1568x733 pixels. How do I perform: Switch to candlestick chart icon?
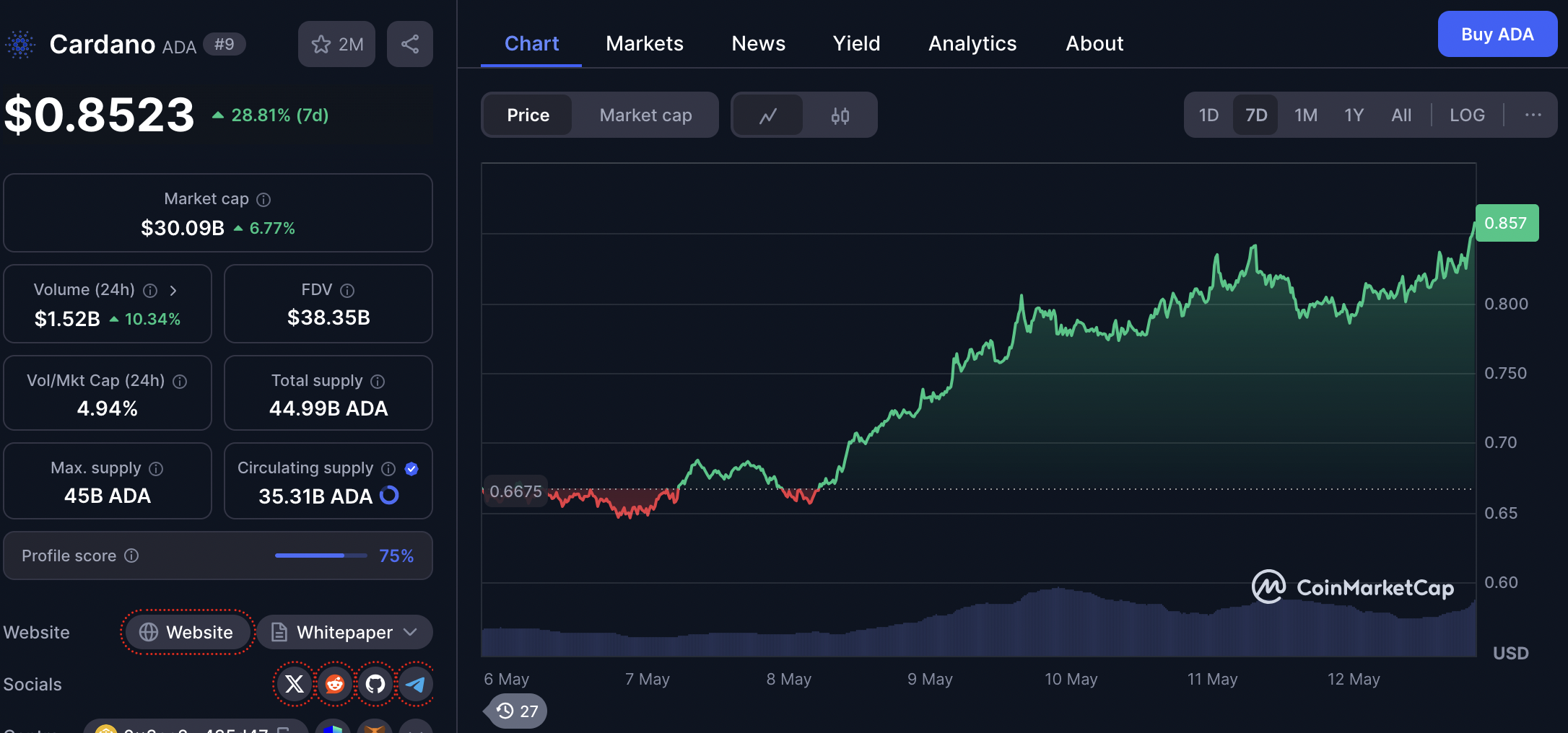point(840,115)
